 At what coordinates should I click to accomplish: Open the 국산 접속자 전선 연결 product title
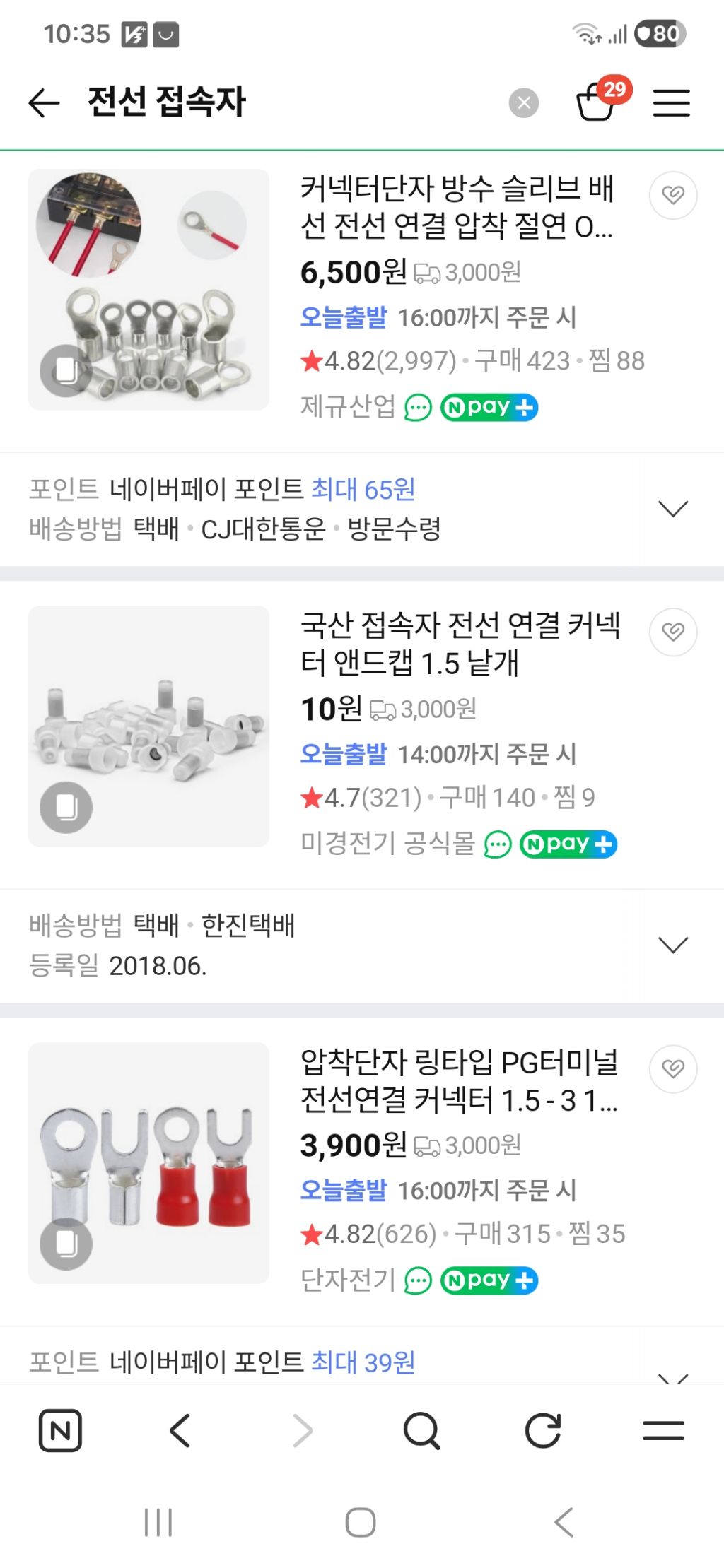pos(460,644)
